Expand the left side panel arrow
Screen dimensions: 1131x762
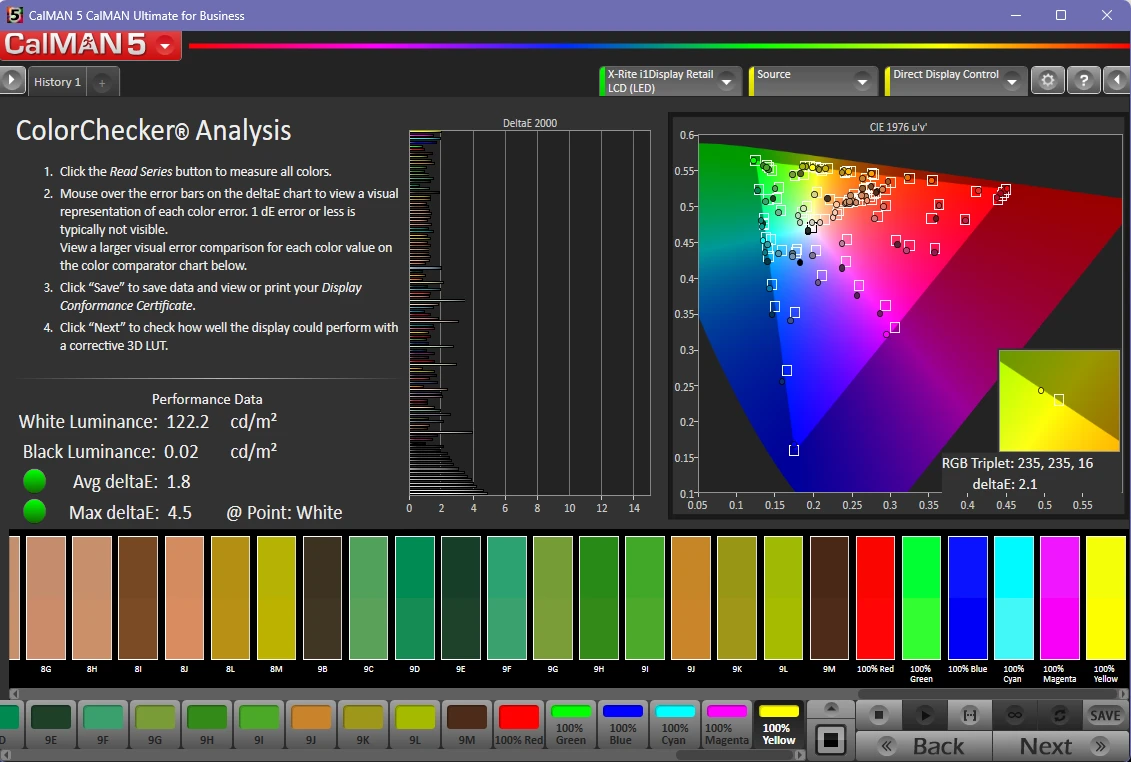[12, 81]
